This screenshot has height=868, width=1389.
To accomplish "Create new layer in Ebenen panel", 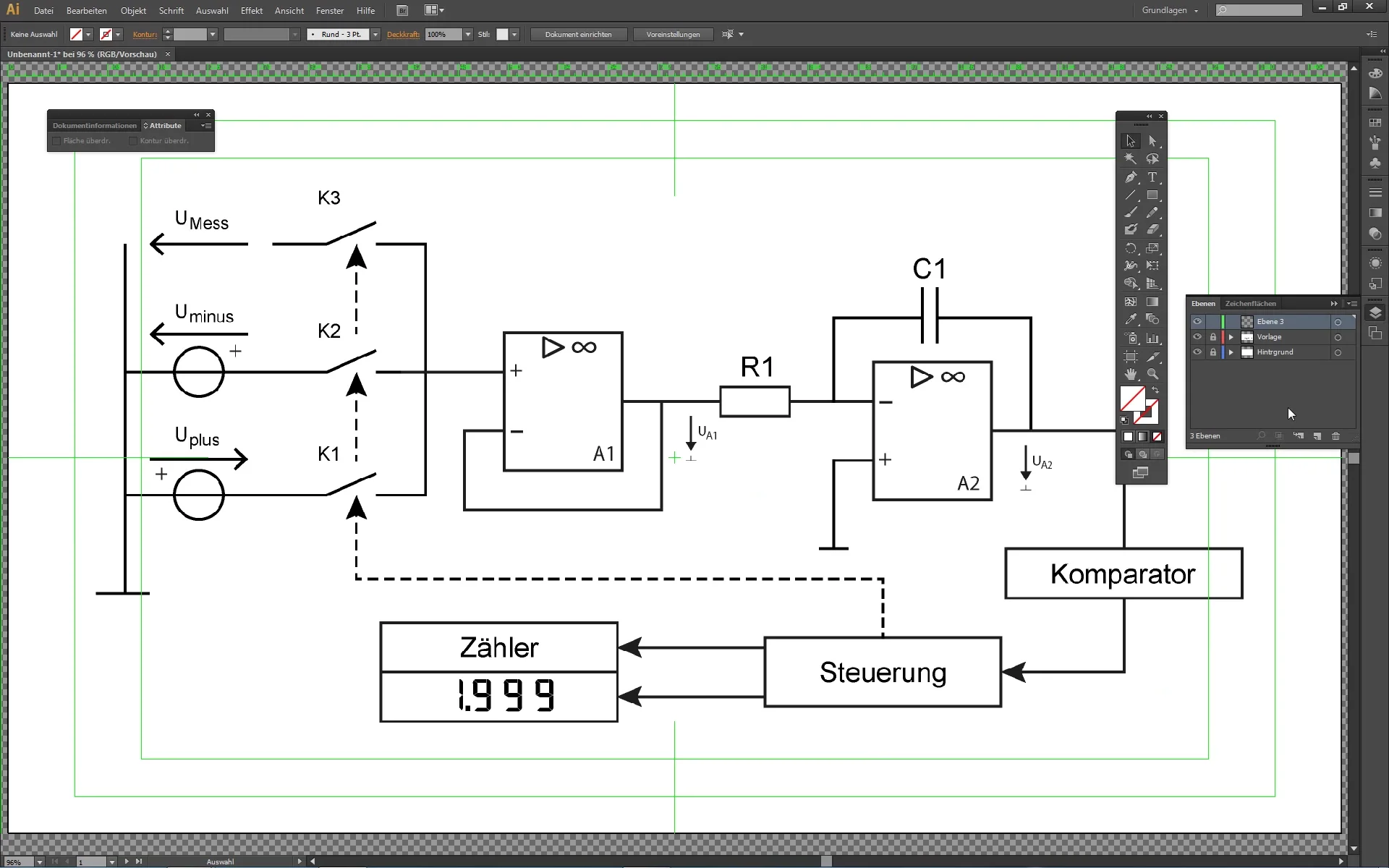I will [1317, 436].
